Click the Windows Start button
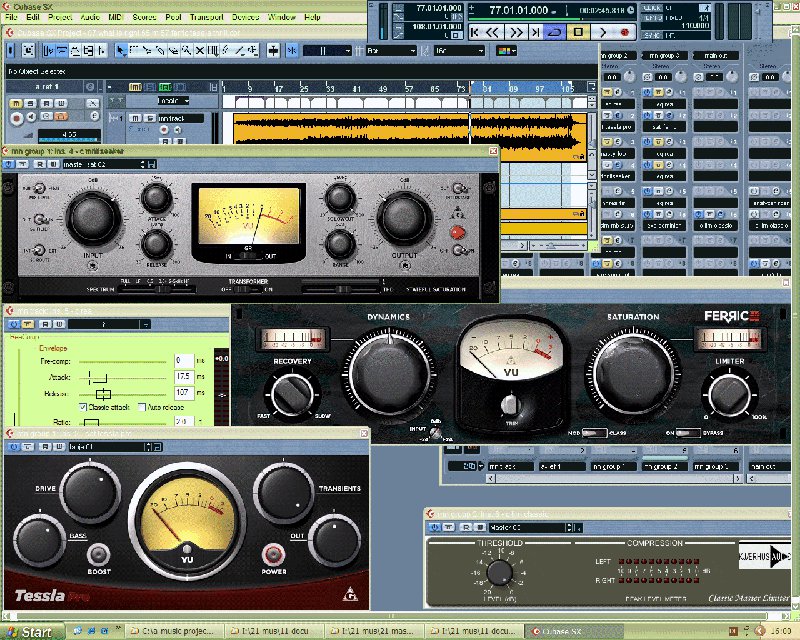 pos(32,632)
